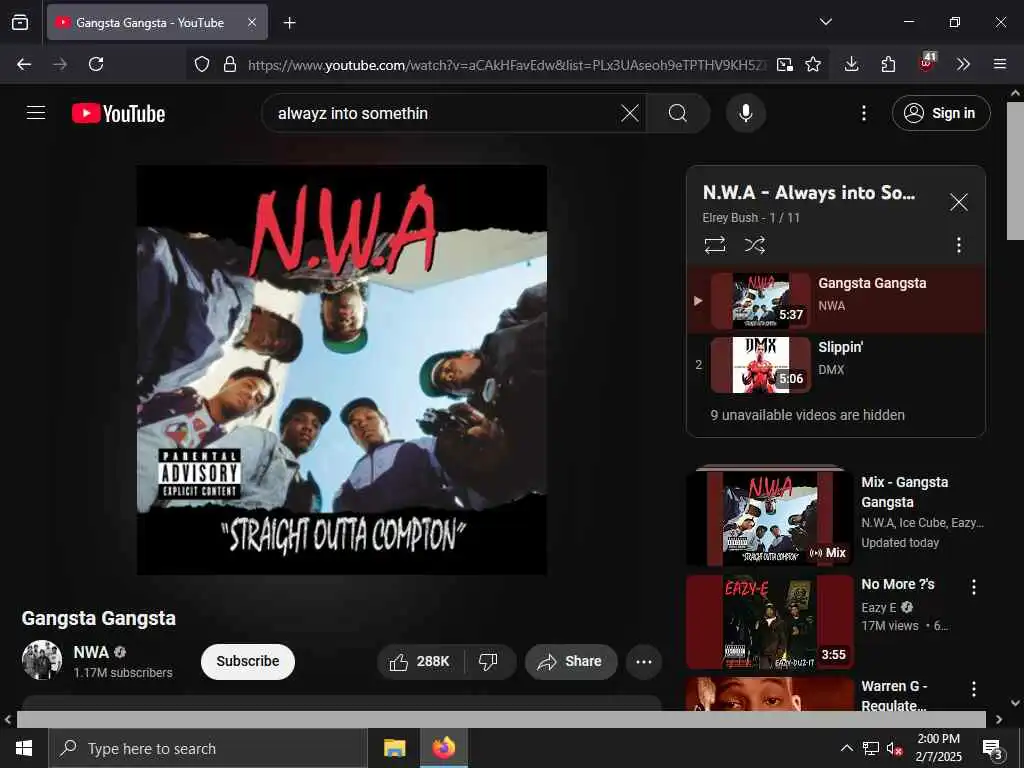Toggle loop playlist

click(715, 245)
